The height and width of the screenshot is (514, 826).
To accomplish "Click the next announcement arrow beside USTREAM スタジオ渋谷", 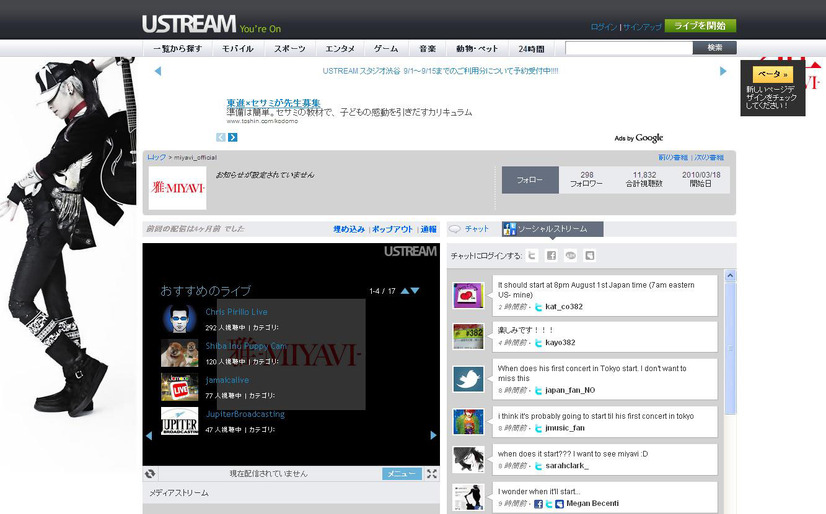I will 723,71.
